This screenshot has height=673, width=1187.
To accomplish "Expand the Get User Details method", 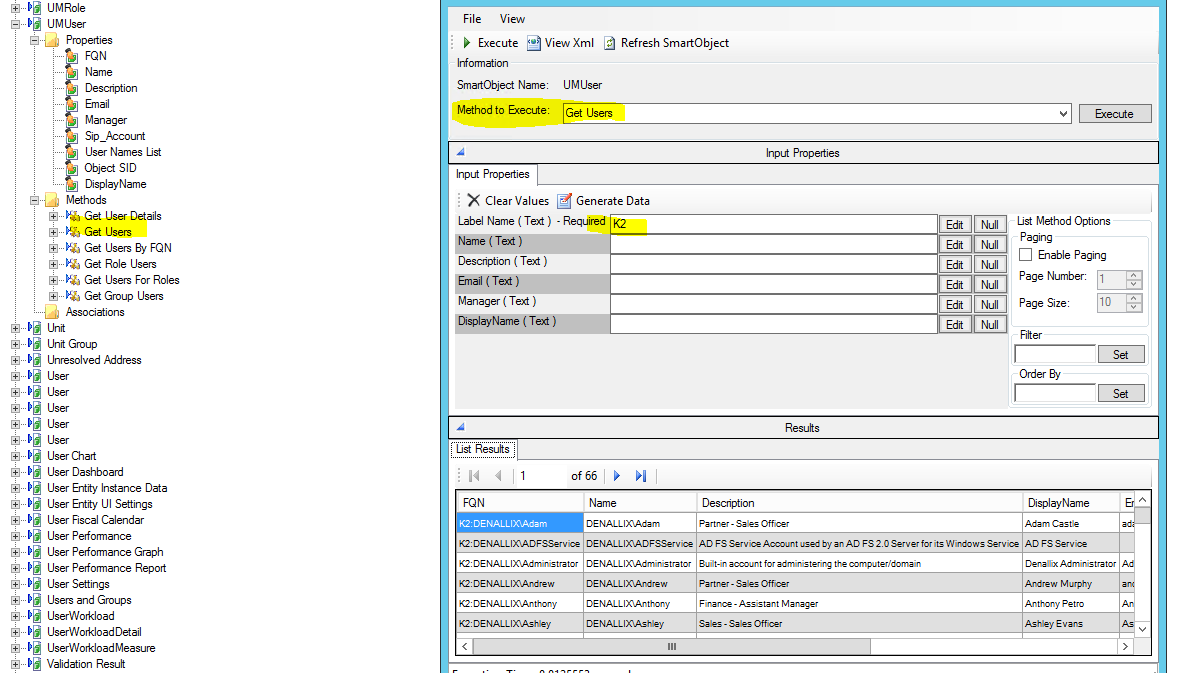I will click(54, 217).
